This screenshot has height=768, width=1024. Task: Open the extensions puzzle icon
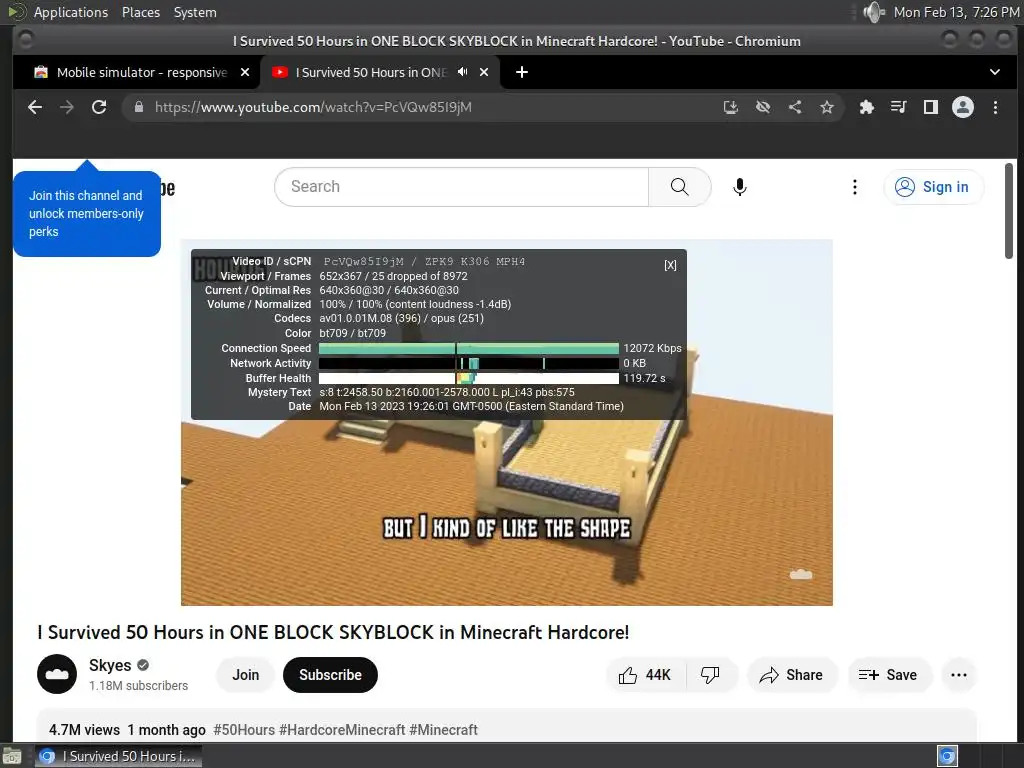(867, 107)
